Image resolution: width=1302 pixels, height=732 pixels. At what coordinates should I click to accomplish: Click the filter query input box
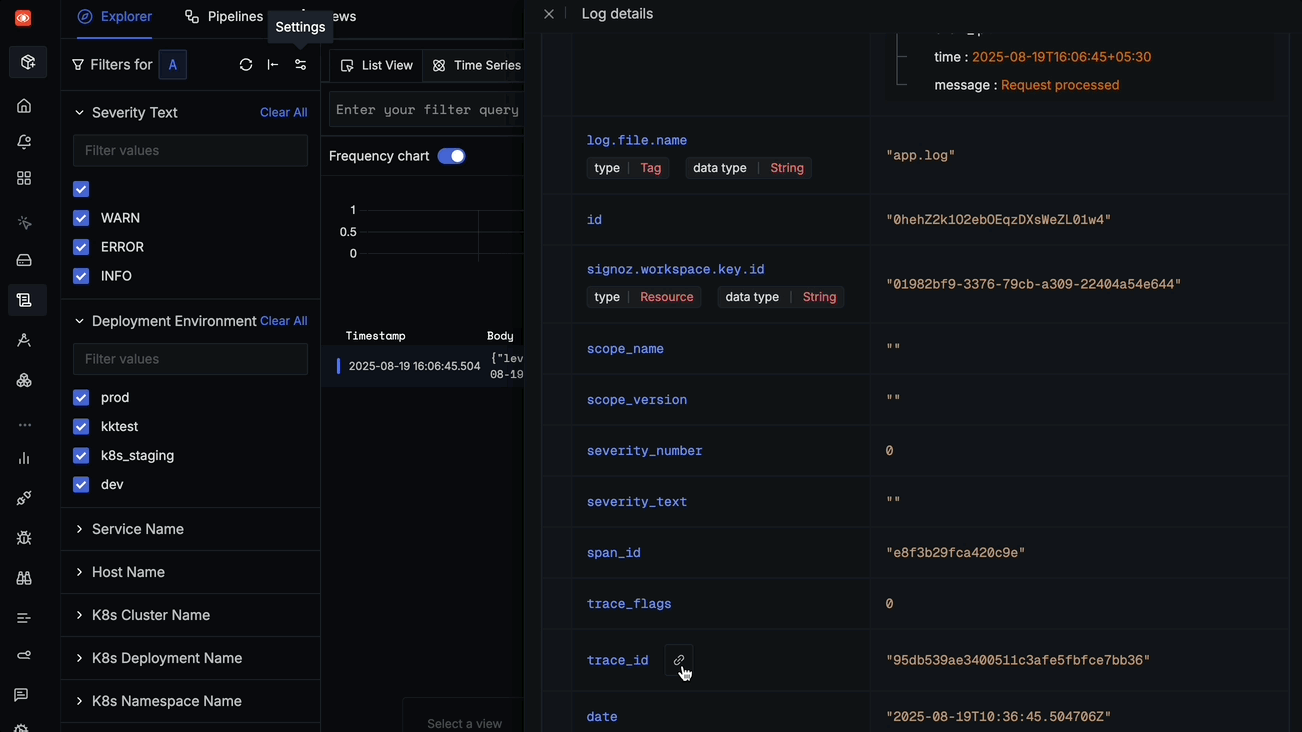point(427,110)
